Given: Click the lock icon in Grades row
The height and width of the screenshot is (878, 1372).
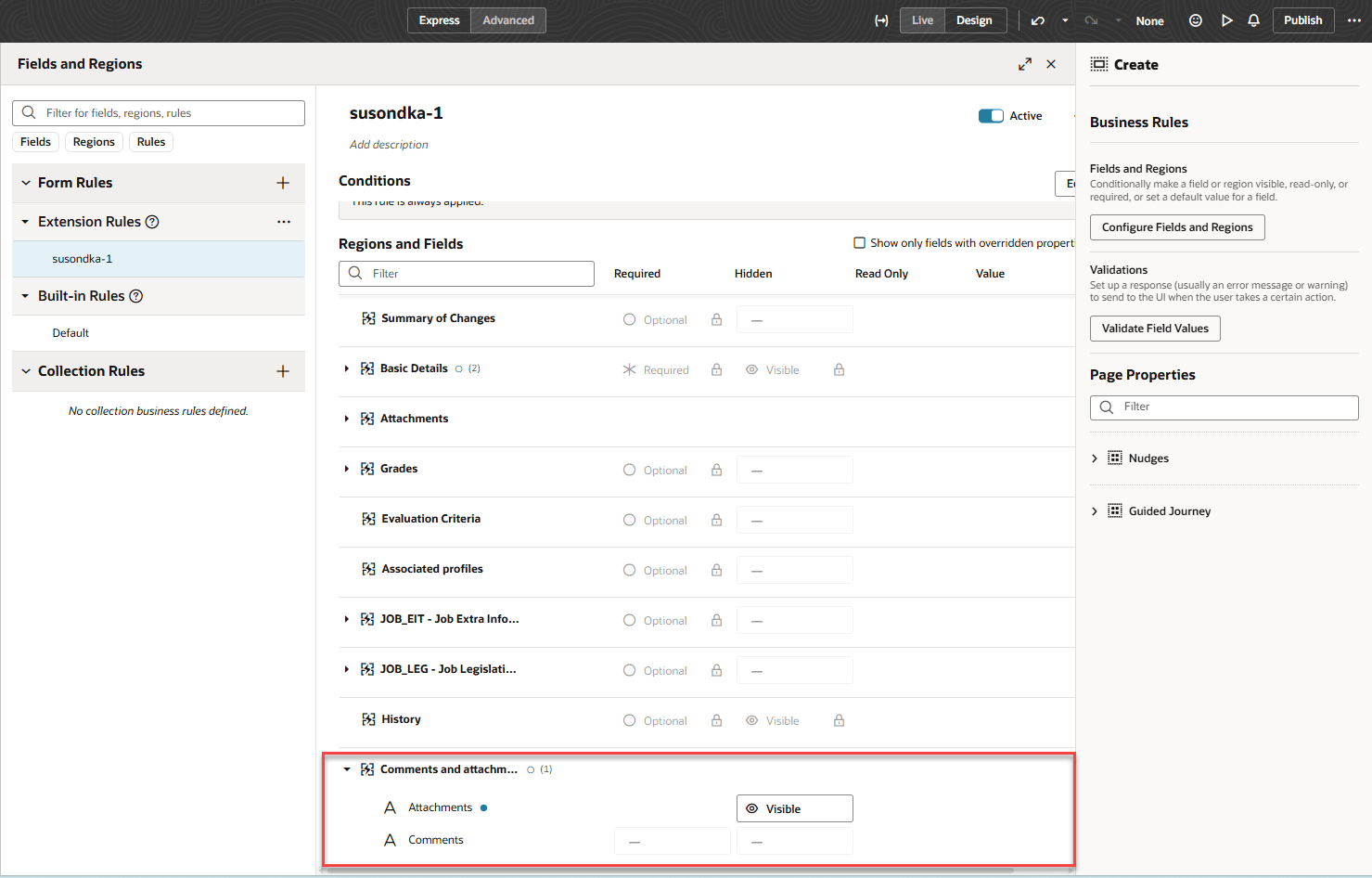Looking at the screenshot, I should click(716, 470).
